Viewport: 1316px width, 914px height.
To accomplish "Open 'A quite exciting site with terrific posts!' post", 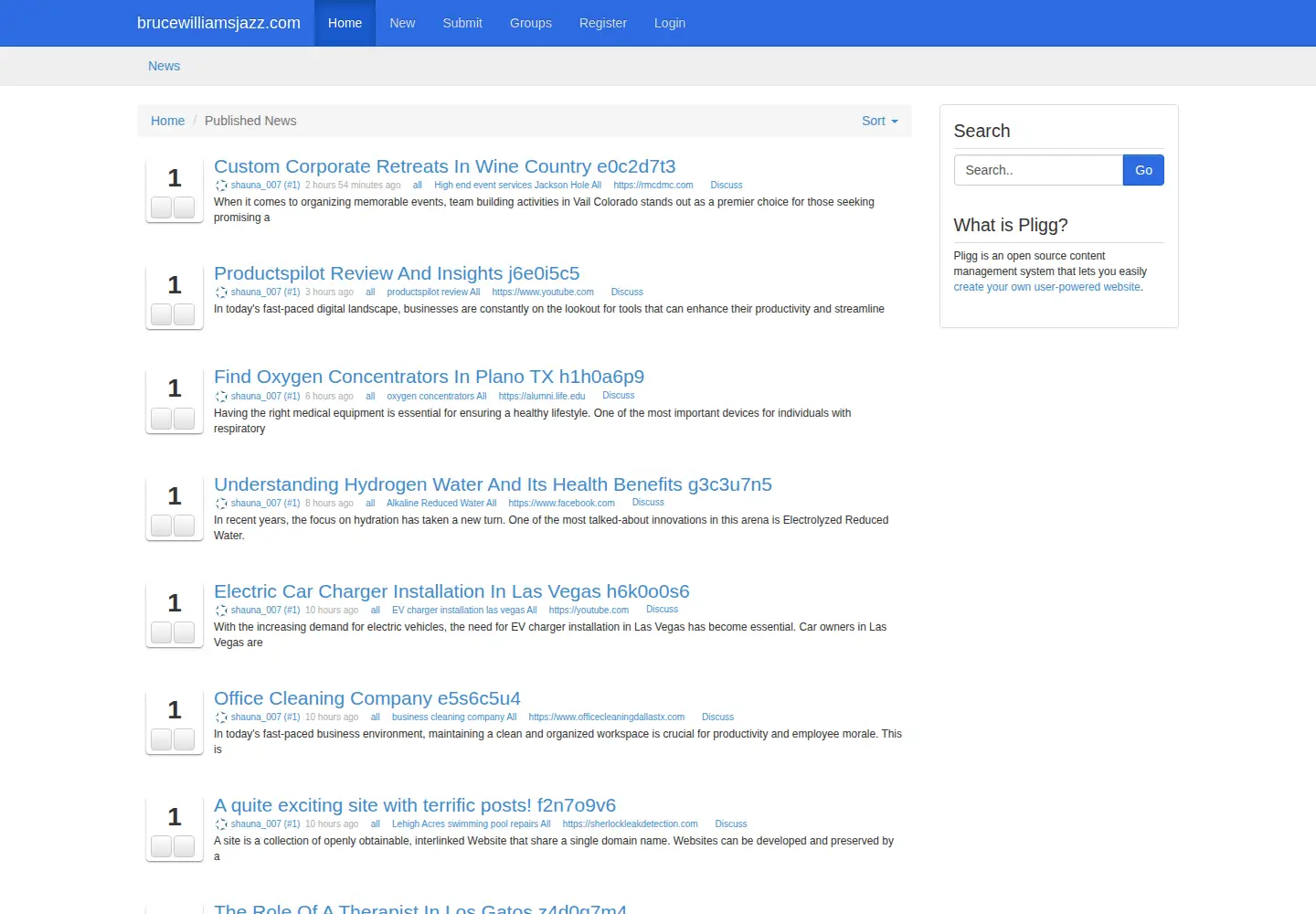I will 415,805.
